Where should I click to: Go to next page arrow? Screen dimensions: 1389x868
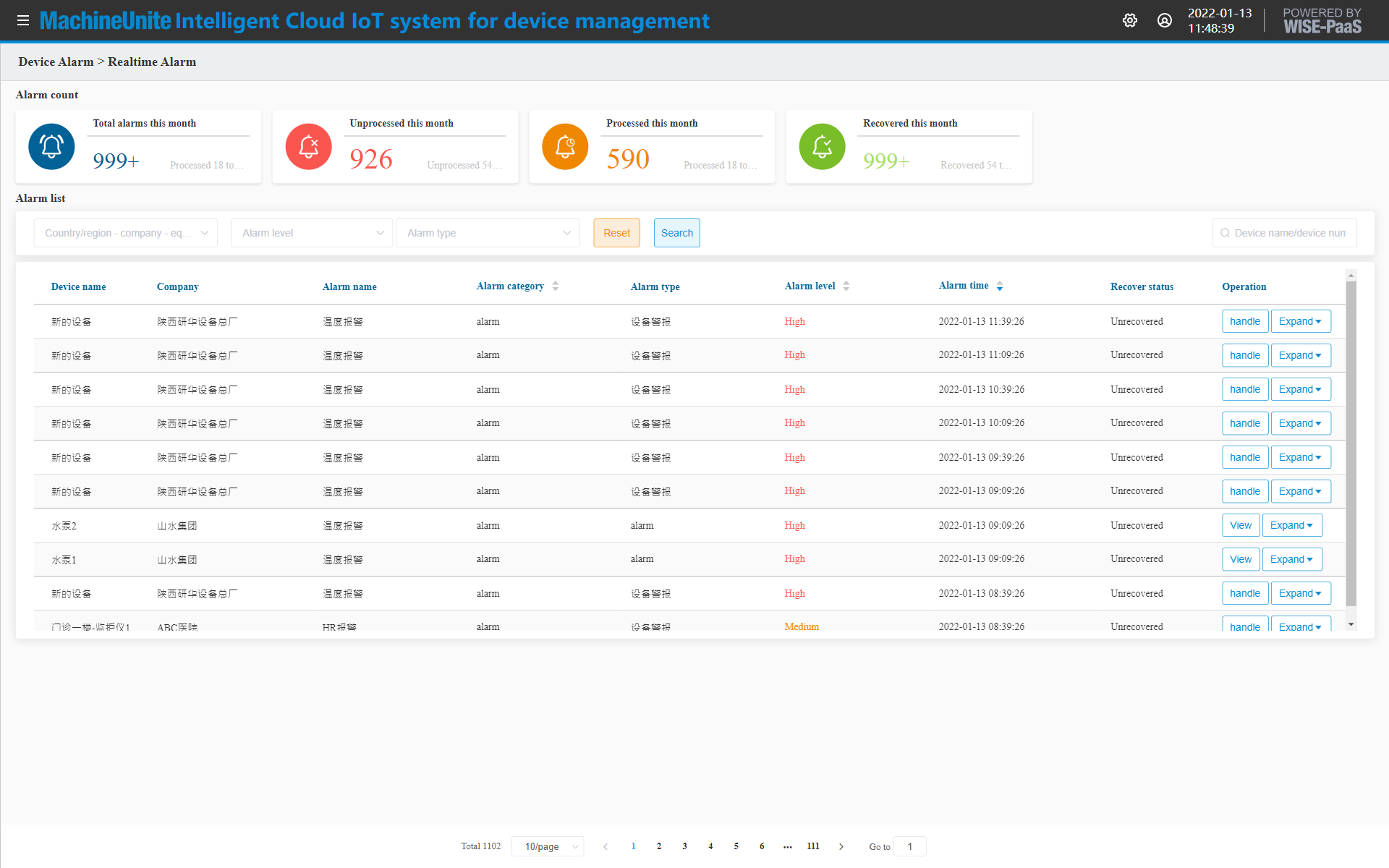tap(841, 846)
